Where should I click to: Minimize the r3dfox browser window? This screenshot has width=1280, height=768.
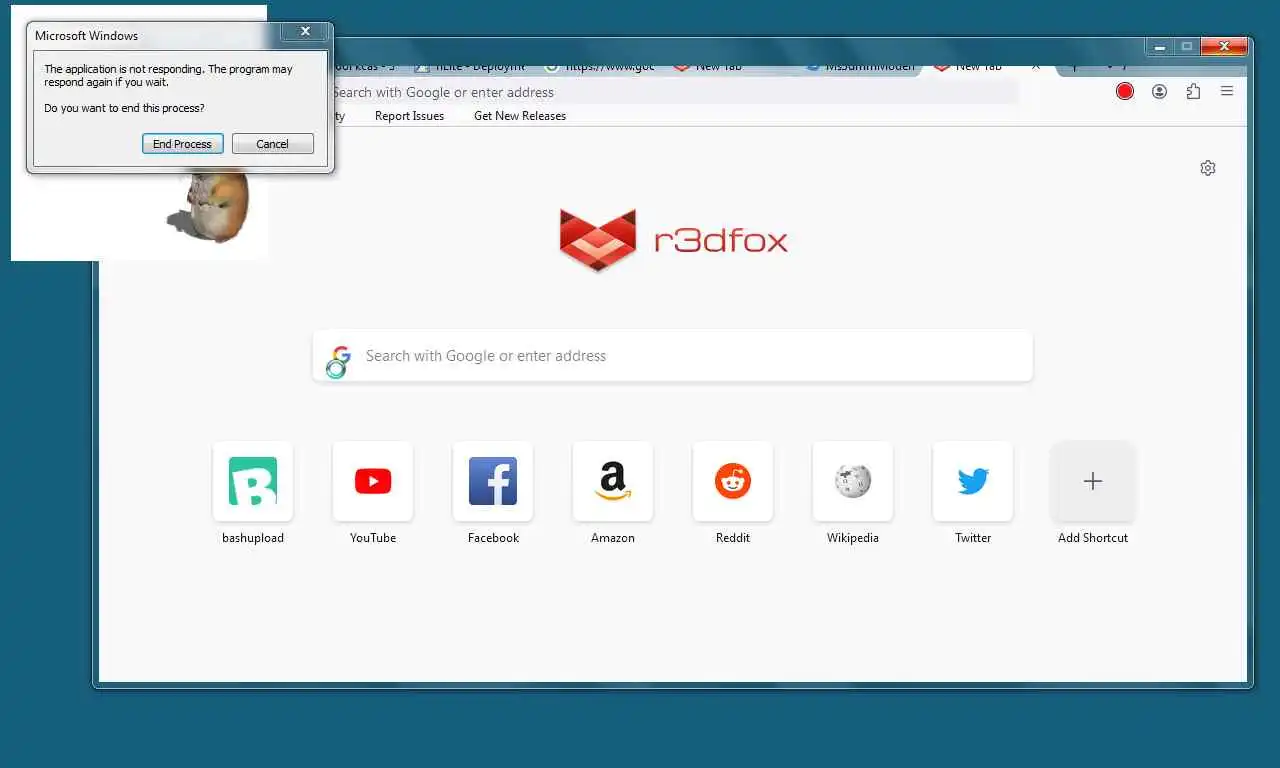point(1160,46)
